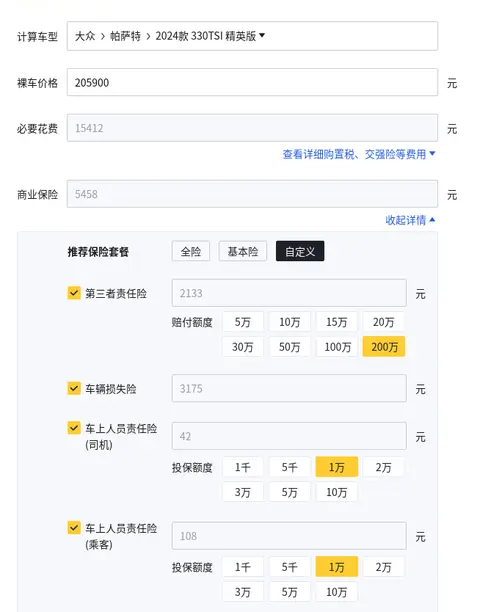Viewport: 480px width, 612px height.
Task: Select the 自定义 package option
Action: pos(300,251)
